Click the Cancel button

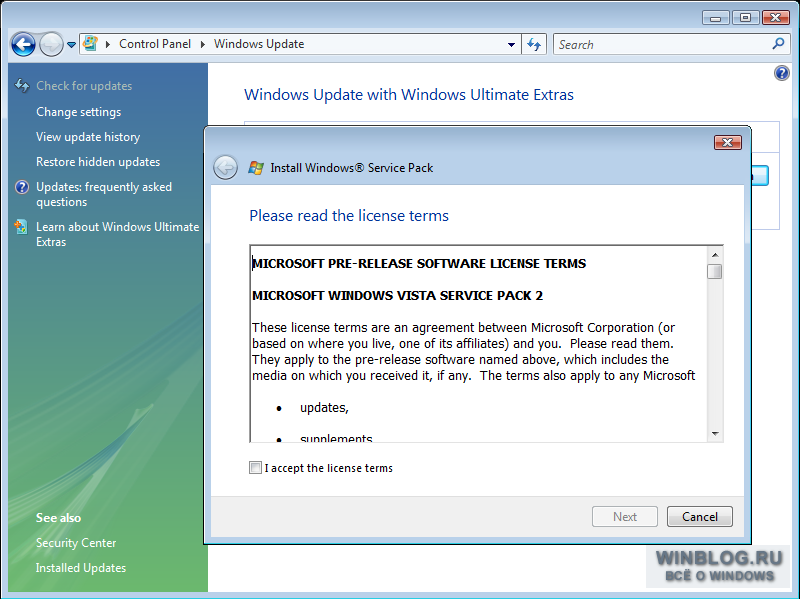[x=699, y=517]
